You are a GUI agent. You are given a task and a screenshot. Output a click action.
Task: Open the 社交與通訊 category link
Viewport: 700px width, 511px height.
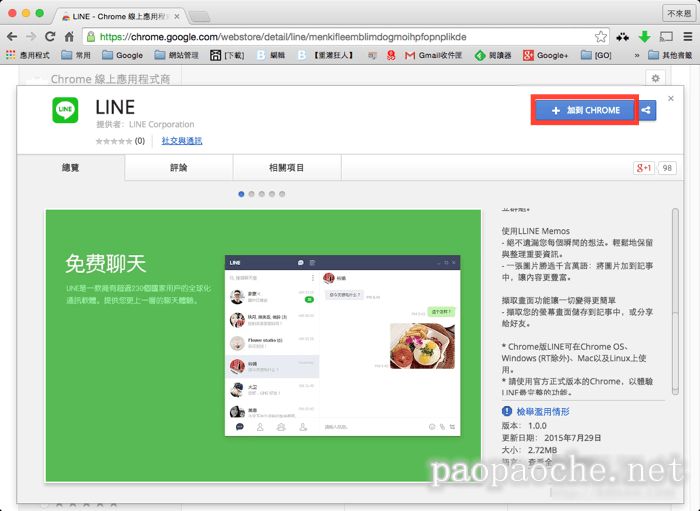pyautogui.click(x=182, y=141)
